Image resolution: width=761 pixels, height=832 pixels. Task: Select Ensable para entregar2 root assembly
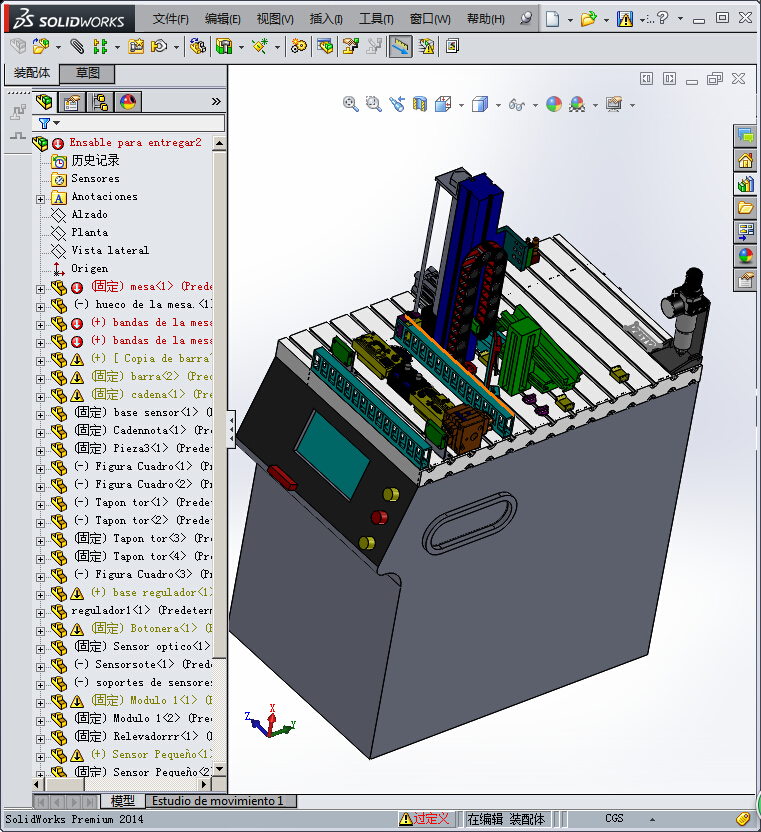pos(135,143)
